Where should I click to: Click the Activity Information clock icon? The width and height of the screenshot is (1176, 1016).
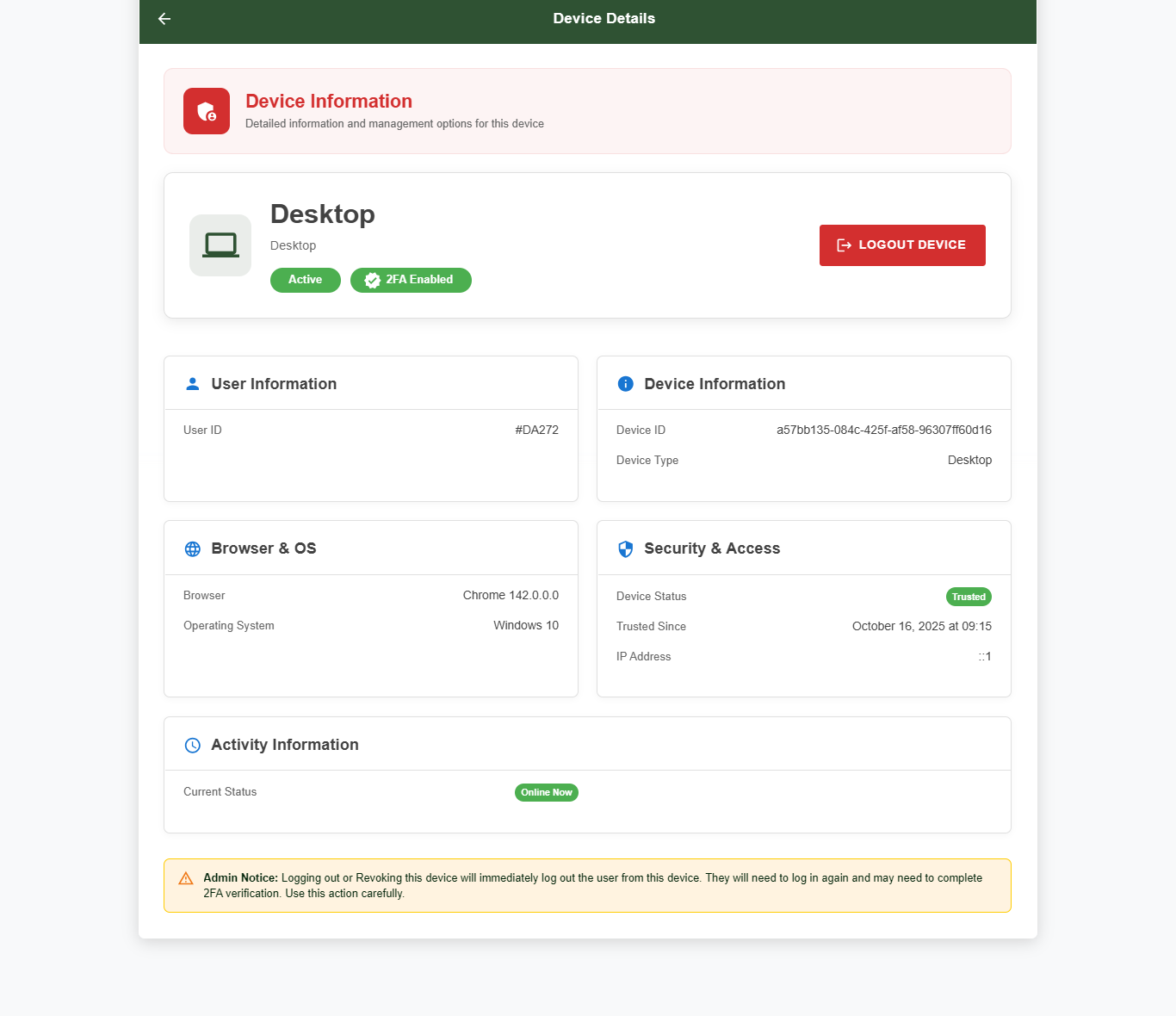tap(193, 746)
